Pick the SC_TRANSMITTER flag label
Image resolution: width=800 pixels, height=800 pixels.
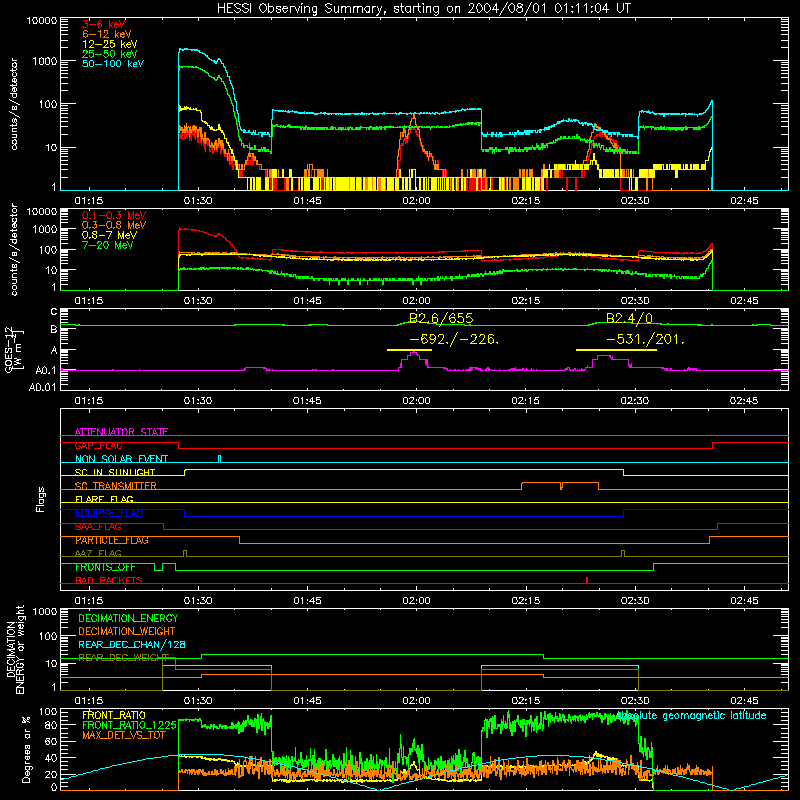(116, 486)
